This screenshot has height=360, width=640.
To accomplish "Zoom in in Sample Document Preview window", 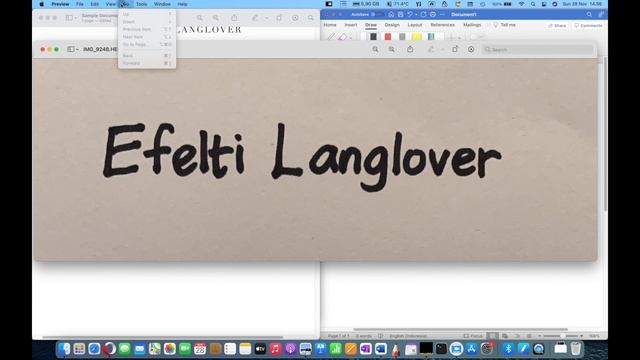I will (216, 18).
